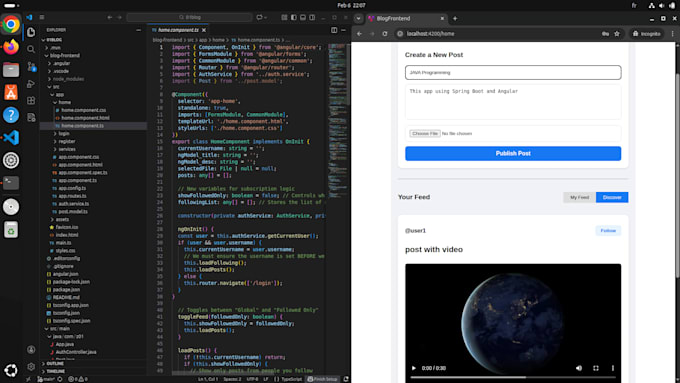The image size is (680, 383).
Task: Open app.routes.ts in Explorer
Action: 72,196
